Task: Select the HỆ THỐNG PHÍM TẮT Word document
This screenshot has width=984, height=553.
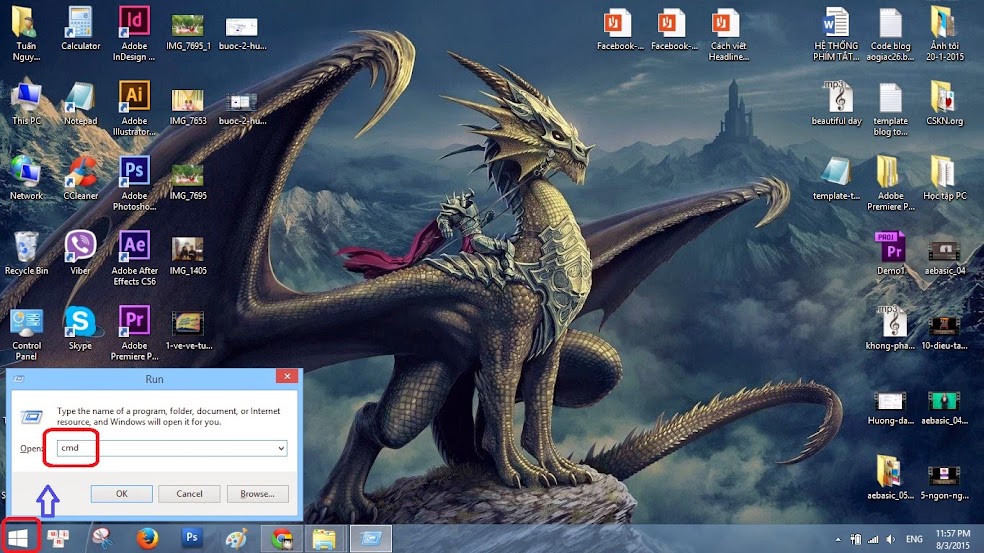Action: tap(837, 33)
